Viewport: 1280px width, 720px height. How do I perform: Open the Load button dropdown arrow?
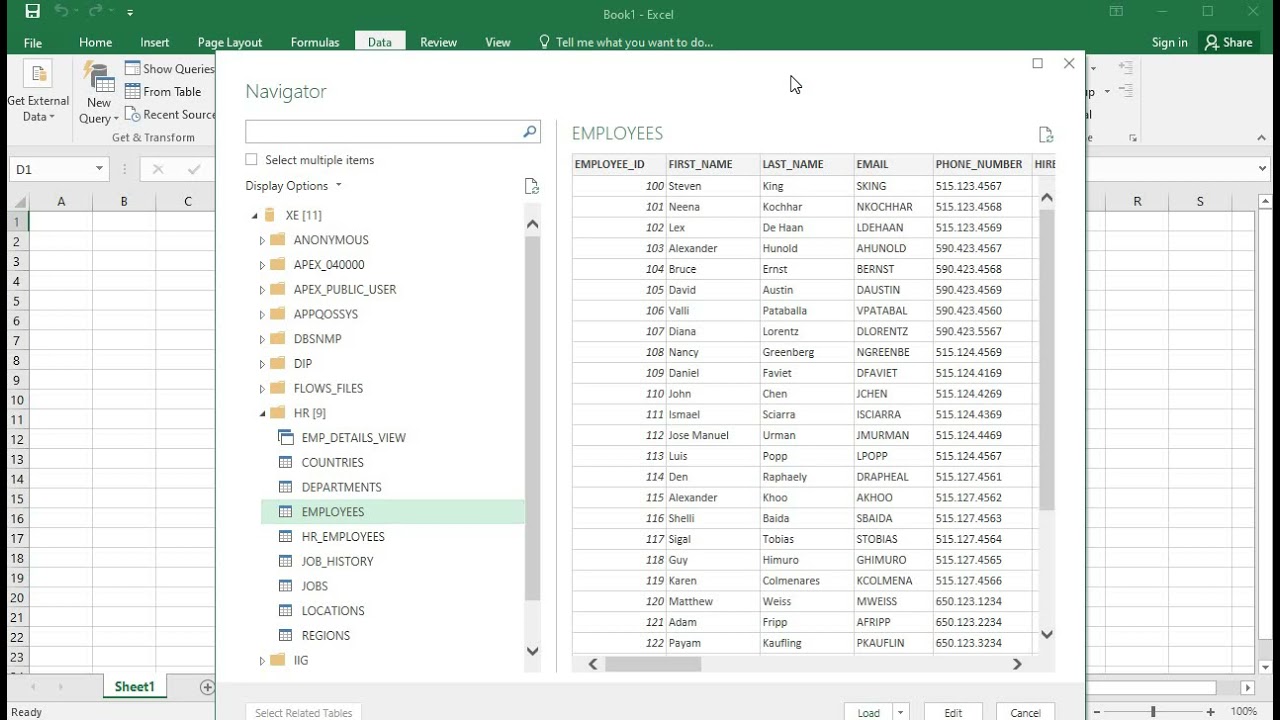(x=900, y=713)
